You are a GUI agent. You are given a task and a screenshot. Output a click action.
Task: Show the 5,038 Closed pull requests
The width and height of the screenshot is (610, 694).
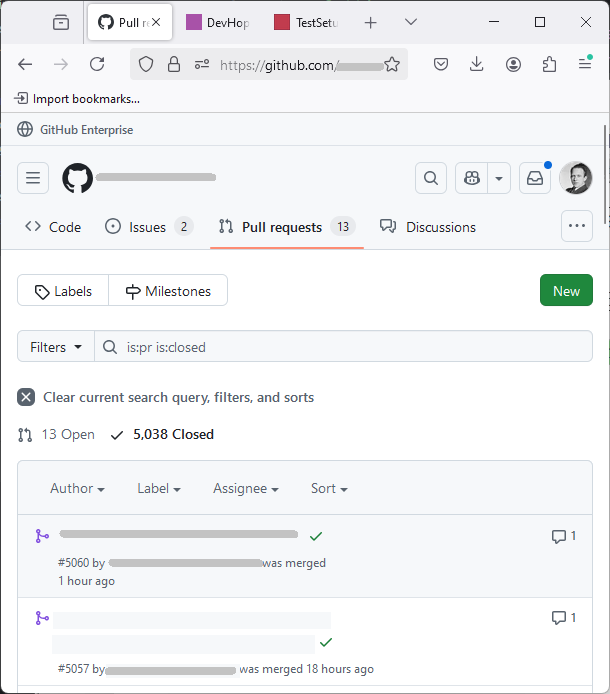[x=162, y=435]
